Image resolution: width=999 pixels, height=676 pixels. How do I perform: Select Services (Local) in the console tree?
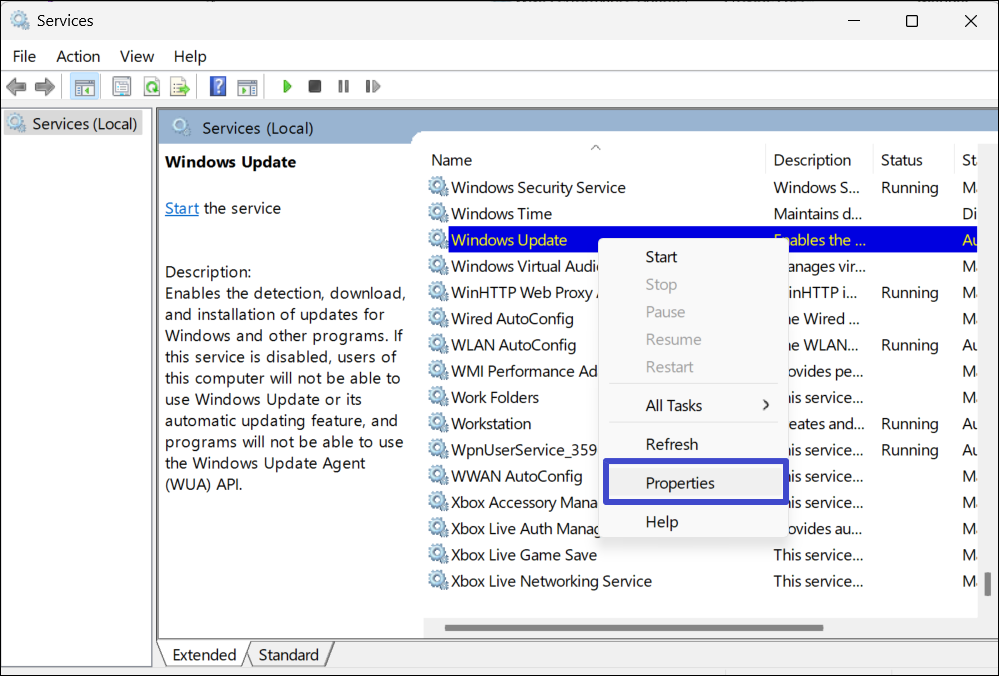(84, 124)
